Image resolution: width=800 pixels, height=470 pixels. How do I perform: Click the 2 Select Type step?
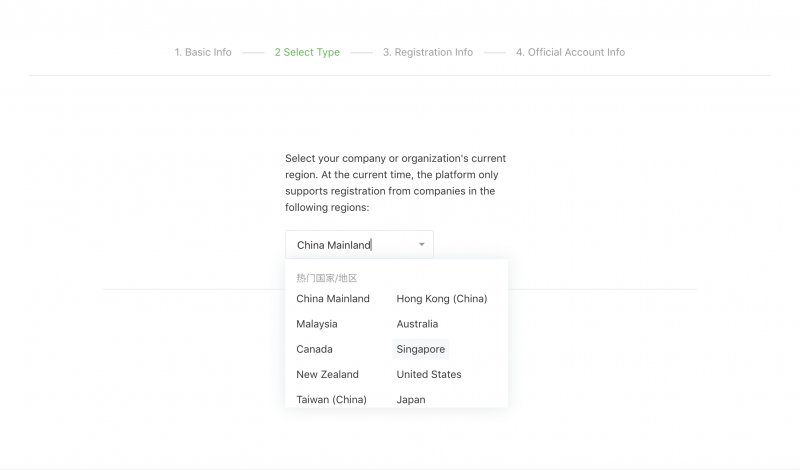point(307,52)
